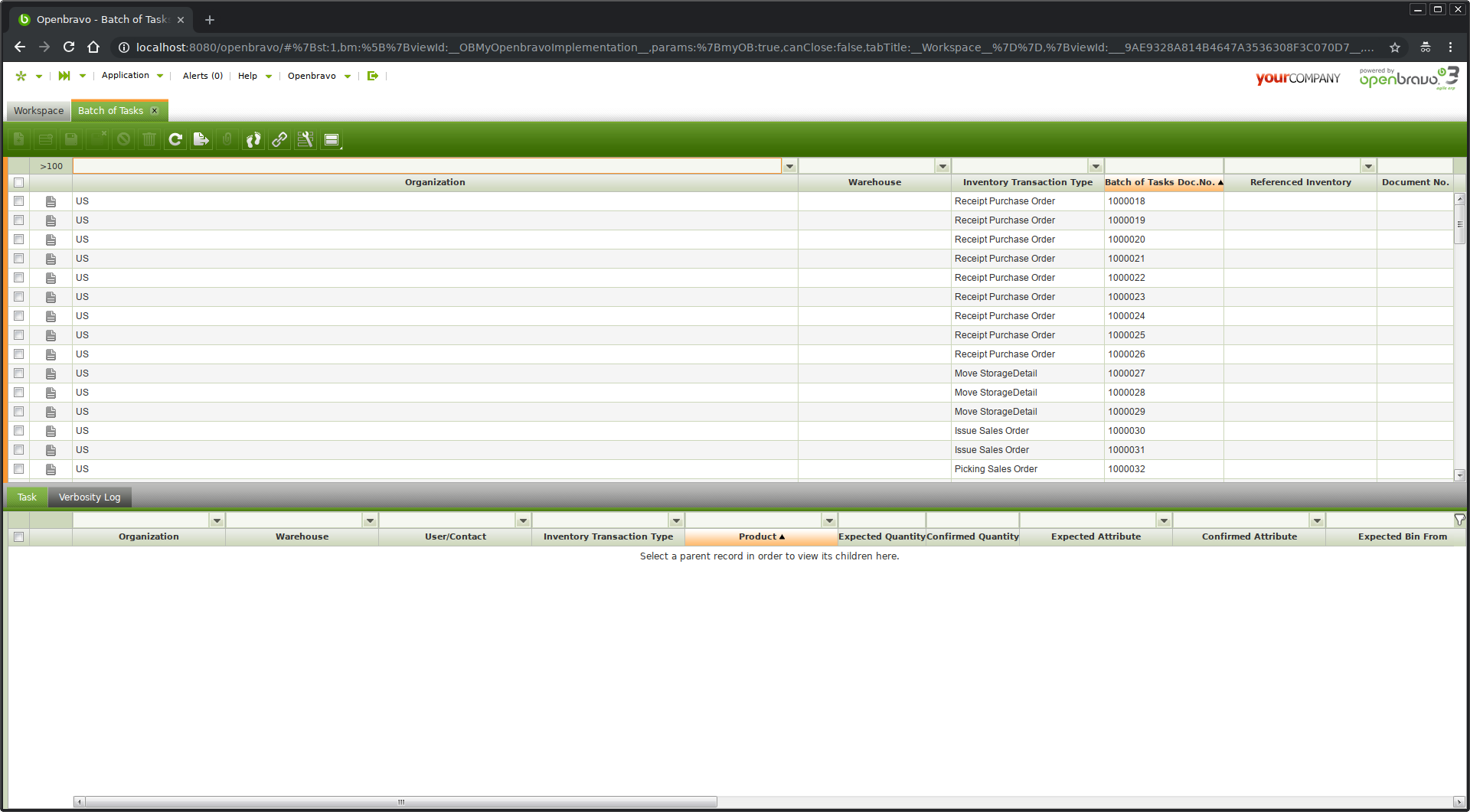1470x812 pixels.
Task: Expand the Product filter dropdown in Task grid
Action: pyautogui.click(x=829, y=520)
